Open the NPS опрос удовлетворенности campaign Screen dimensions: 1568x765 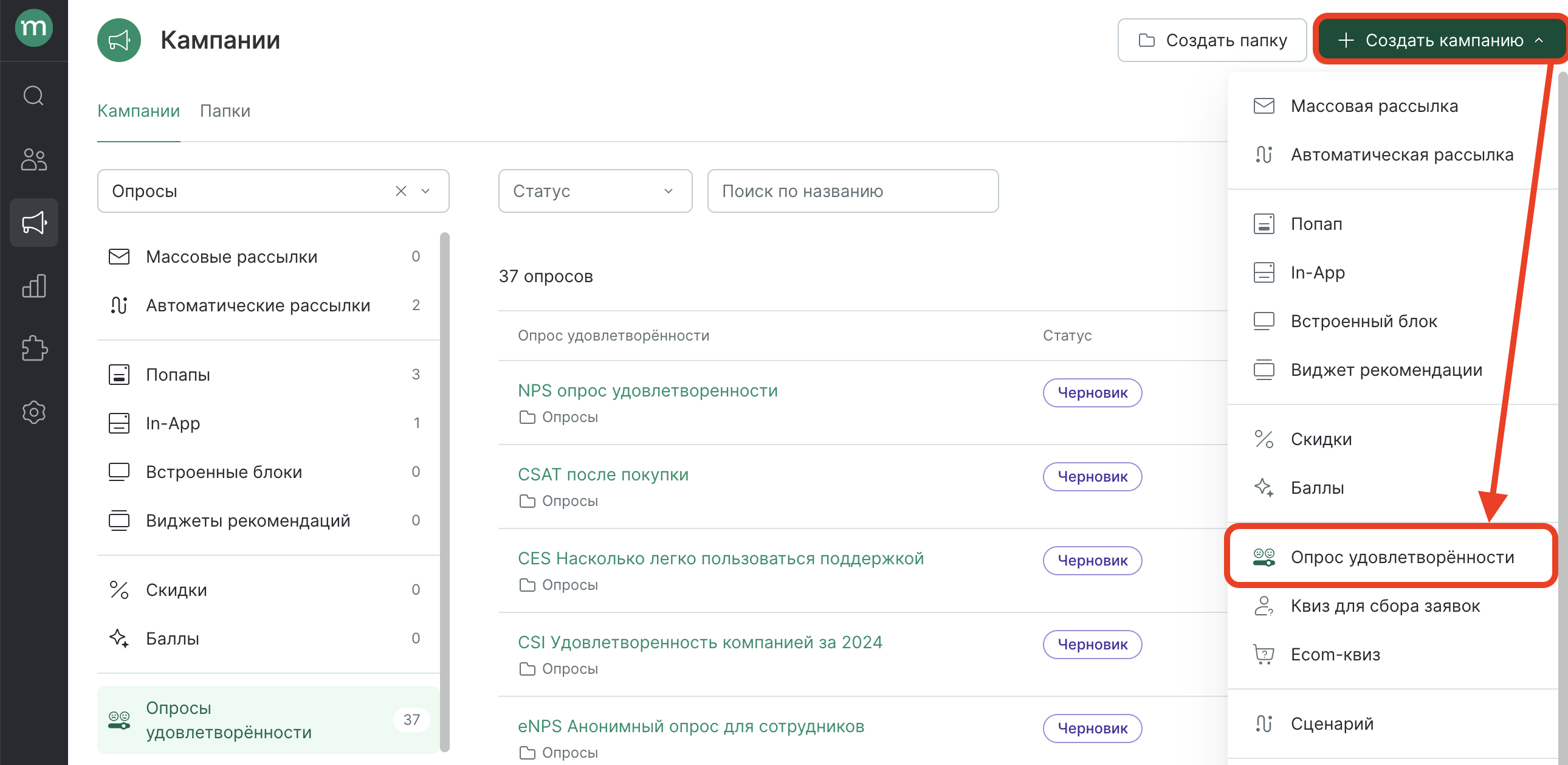pos(648,391)
